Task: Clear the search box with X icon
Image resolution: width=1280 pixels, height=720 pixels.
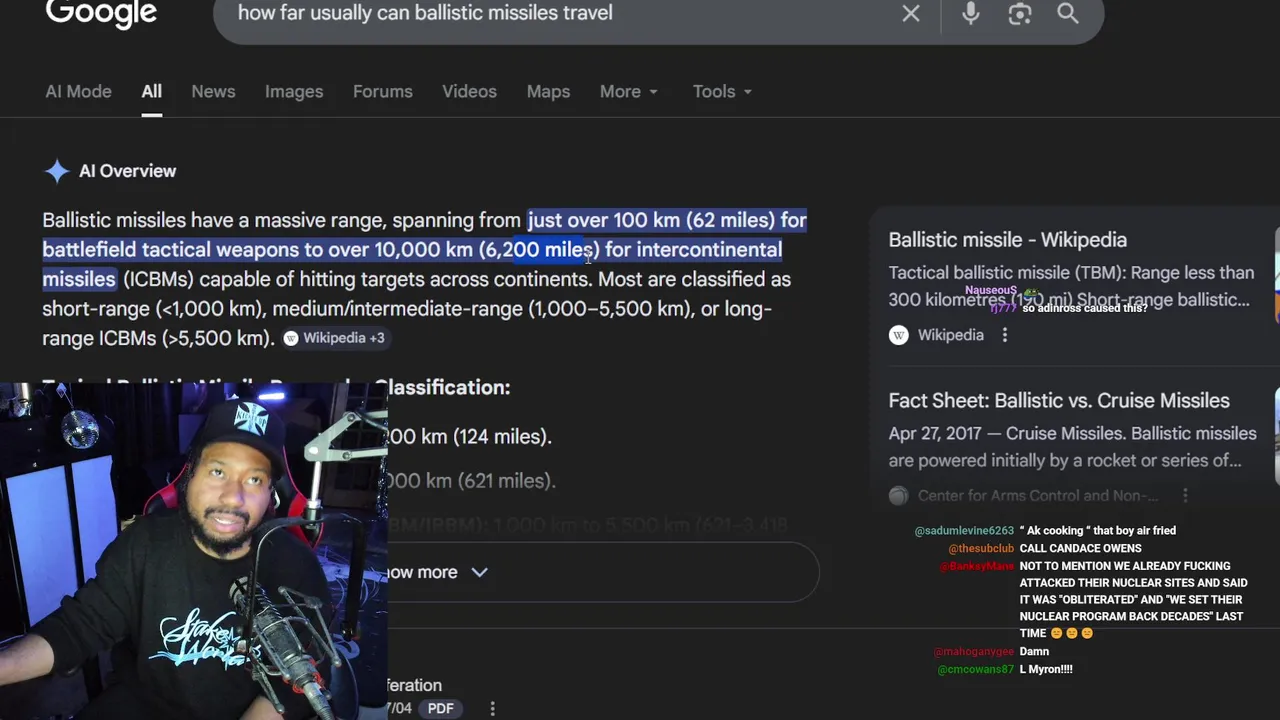Action: [x=911, y=14]
